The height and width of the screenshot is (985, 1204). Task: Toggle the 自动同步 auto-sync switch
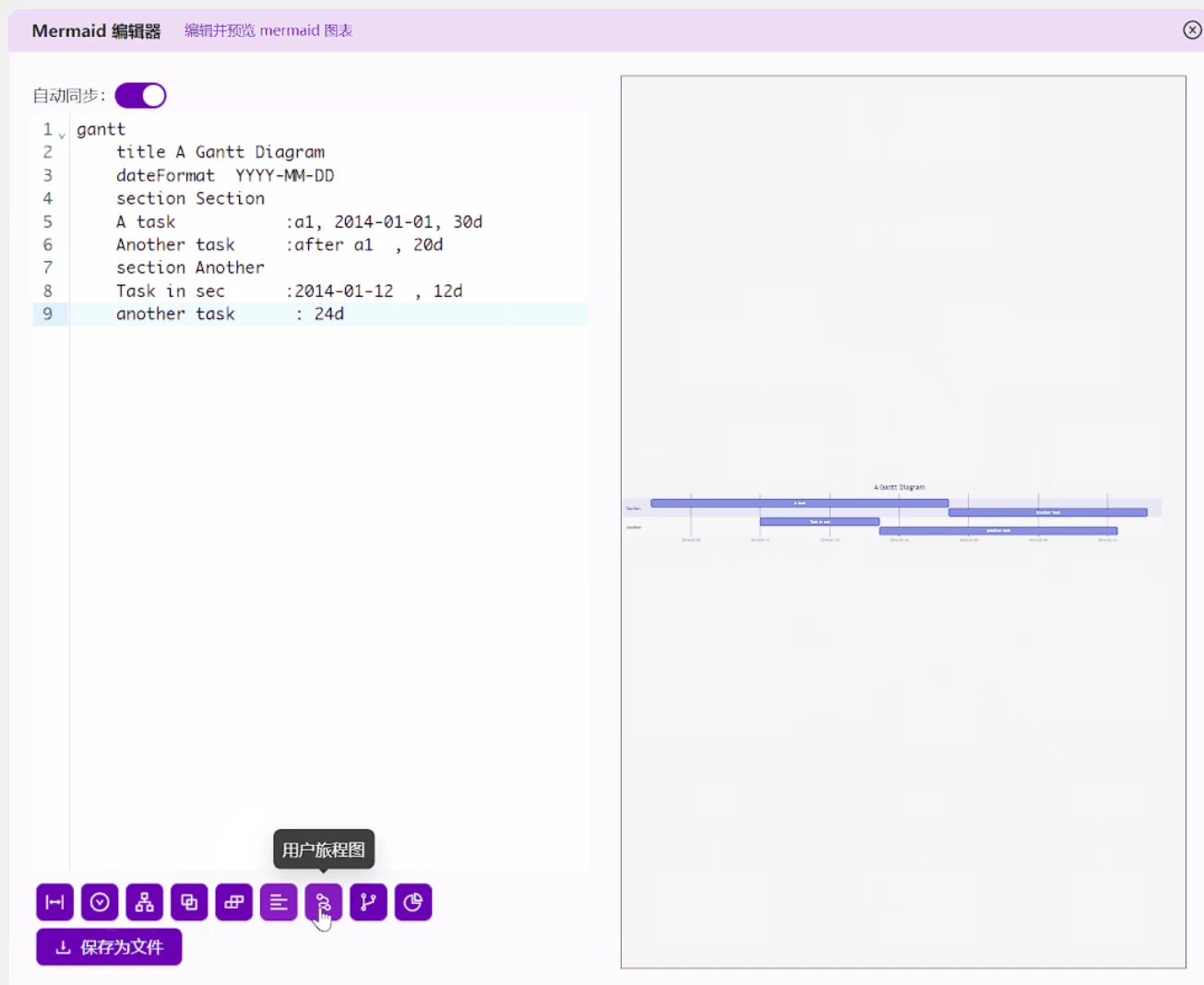[x=140, y=96]
